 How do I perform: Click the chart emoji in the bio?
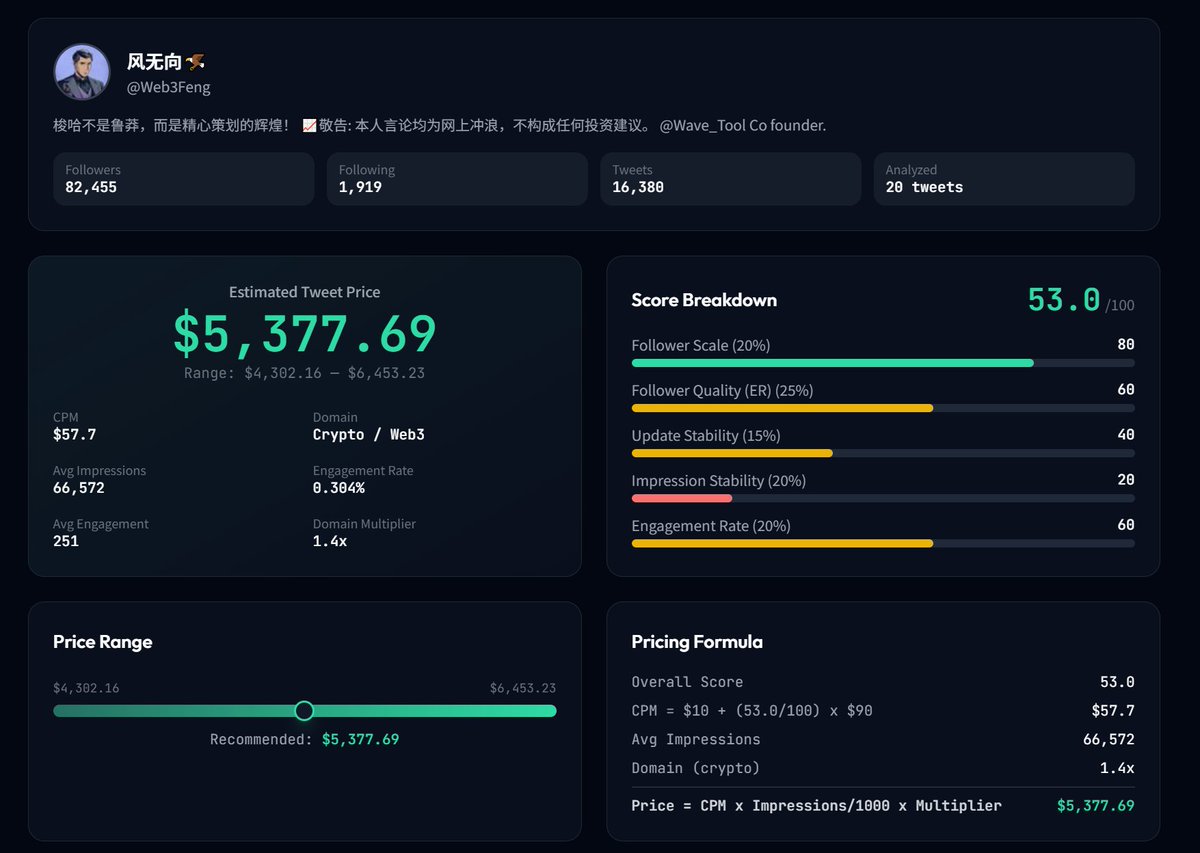[309, 126]
